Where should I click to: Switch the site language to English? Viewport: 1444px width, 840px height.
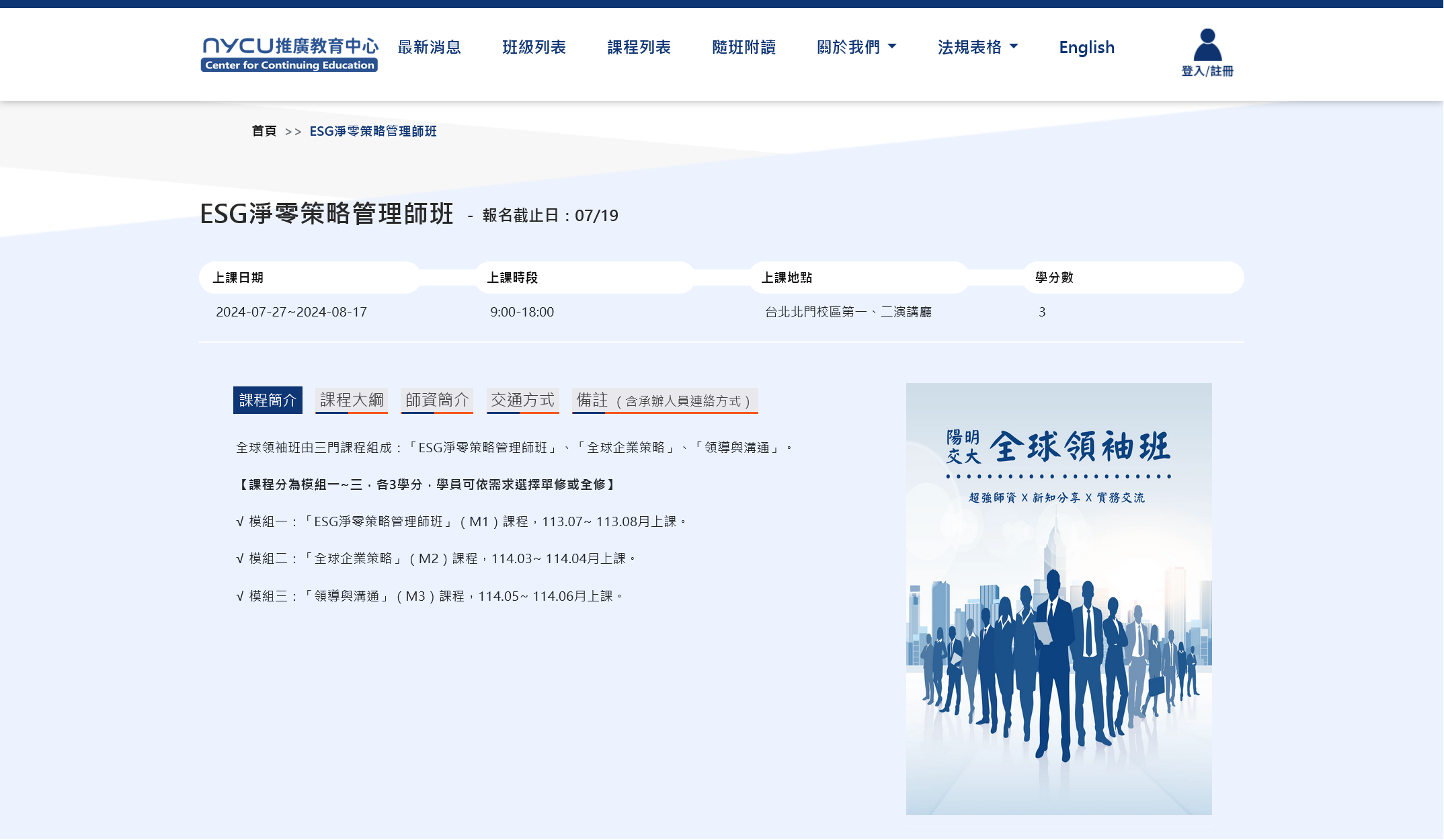[x=1086, y=47]
